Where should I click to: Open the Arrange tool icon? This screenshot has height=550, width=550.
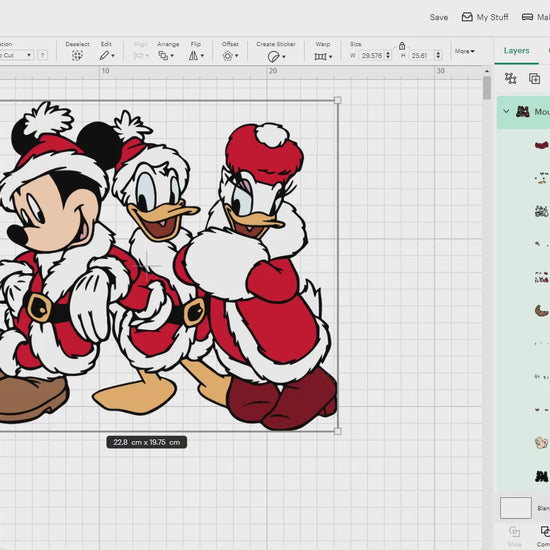click(x=163, y=55)
